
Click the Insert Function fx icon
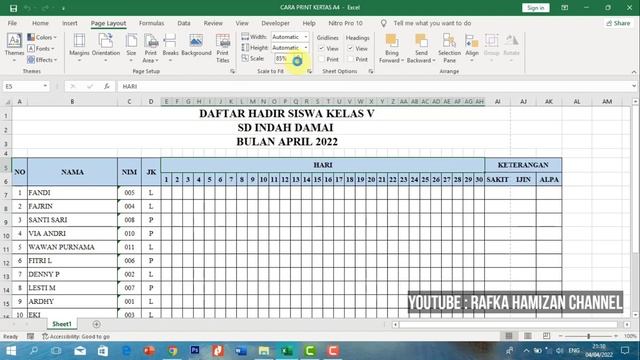click(107, 86)
